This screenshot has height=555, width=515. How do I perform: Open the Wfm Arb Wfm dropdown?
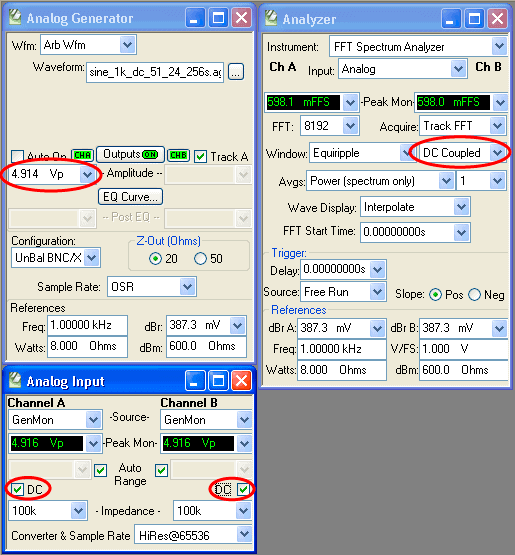click(127, 45)
